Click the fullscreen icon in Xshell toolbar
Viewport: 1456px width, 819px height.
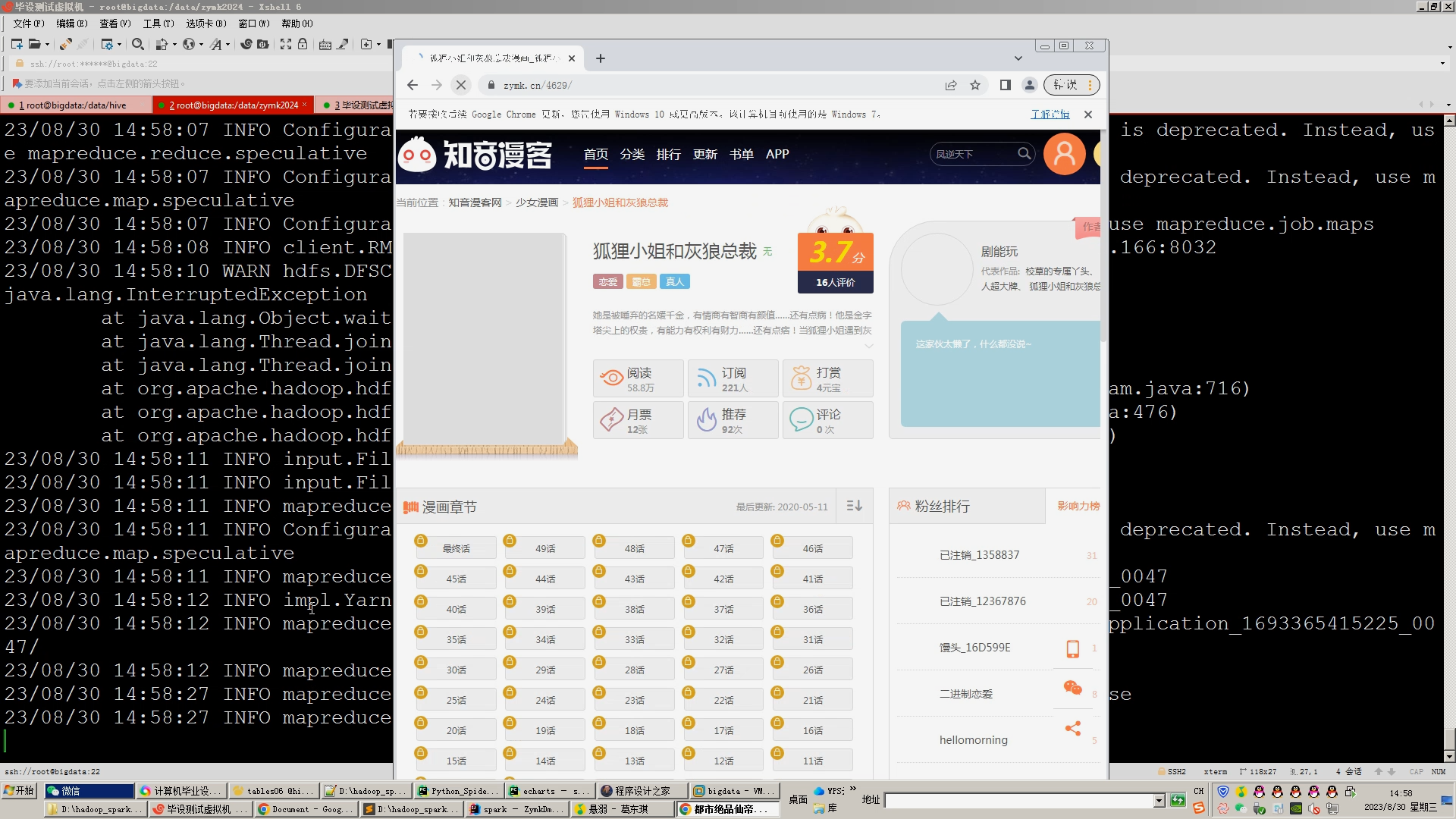[285, 44]
